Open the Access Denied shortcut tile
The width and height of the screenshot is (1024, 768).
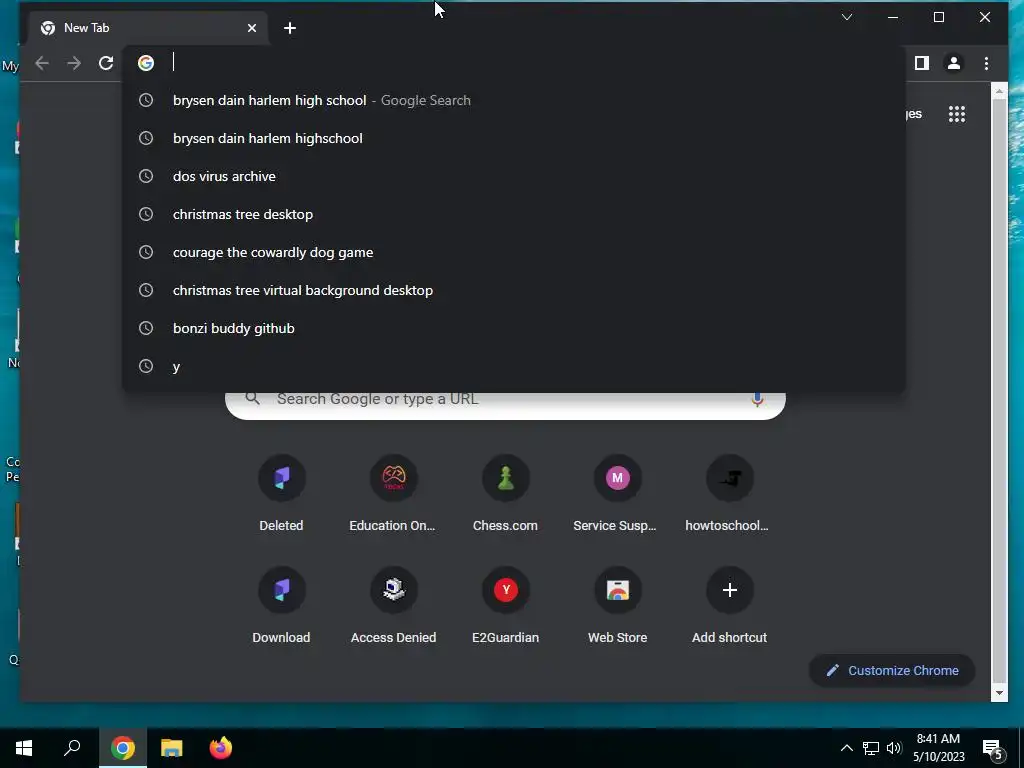[x=393, y=607]
